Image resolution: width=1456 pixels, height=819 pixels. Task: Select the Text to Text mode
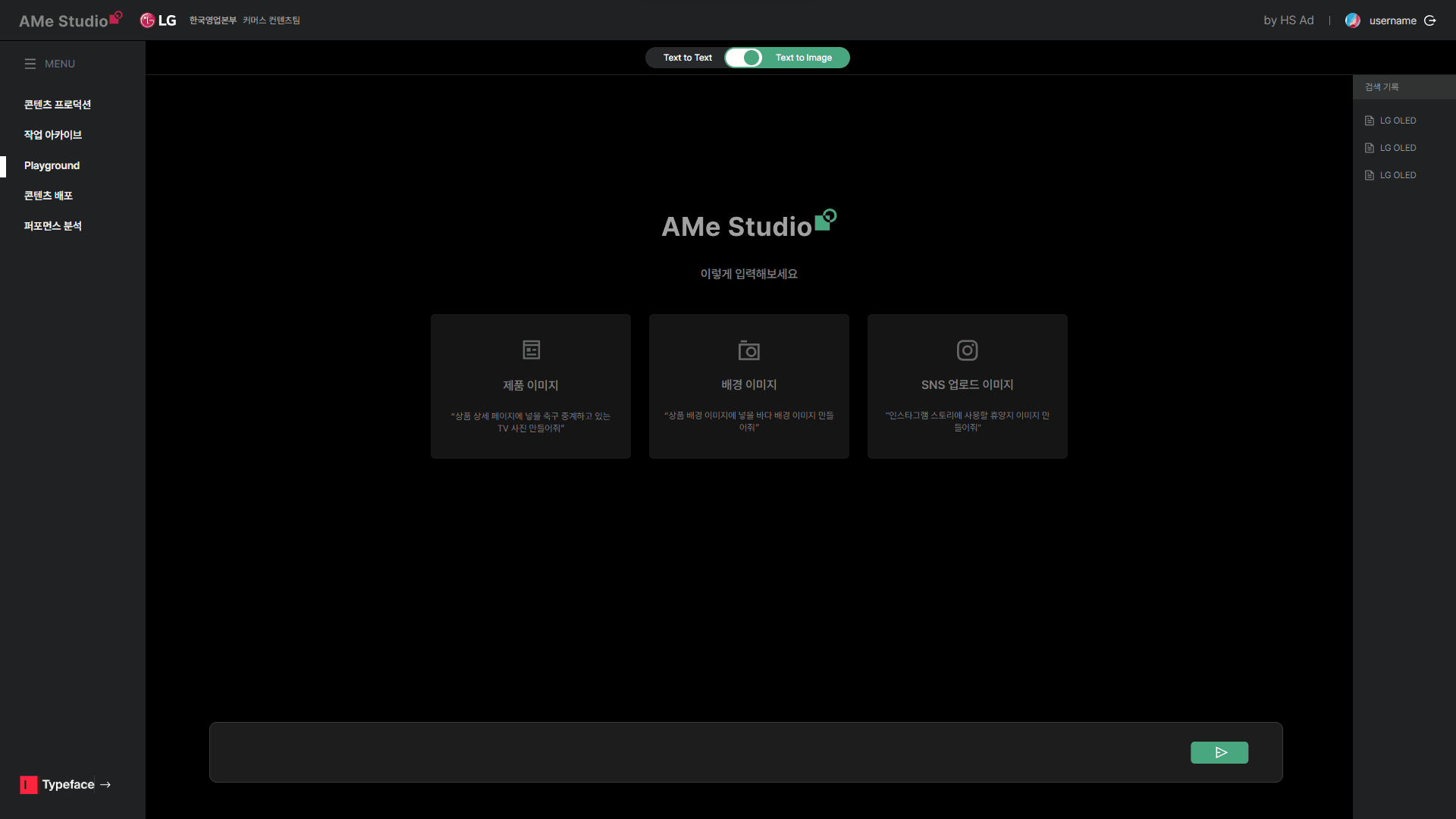pos(687,58)
